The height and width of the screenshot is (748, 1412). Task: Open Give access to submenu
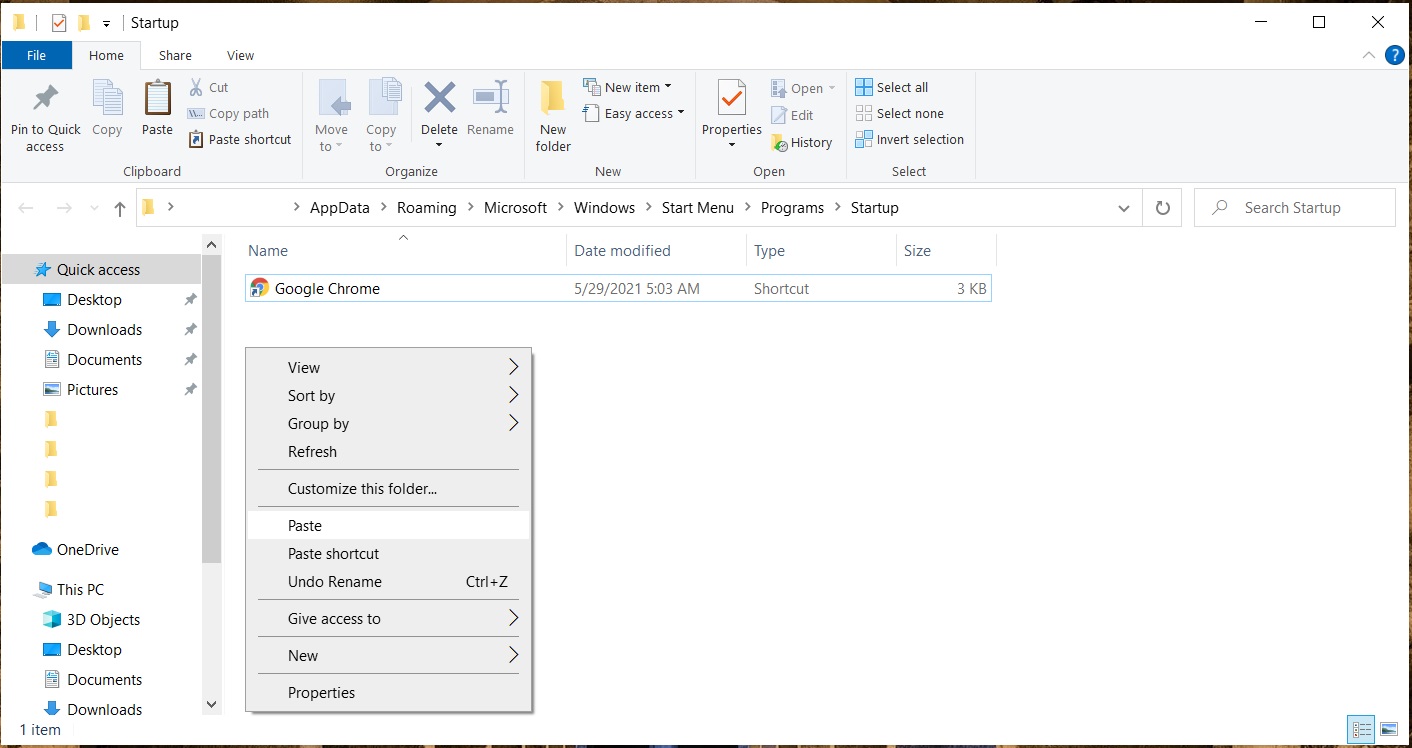click(x=389, y=618)
